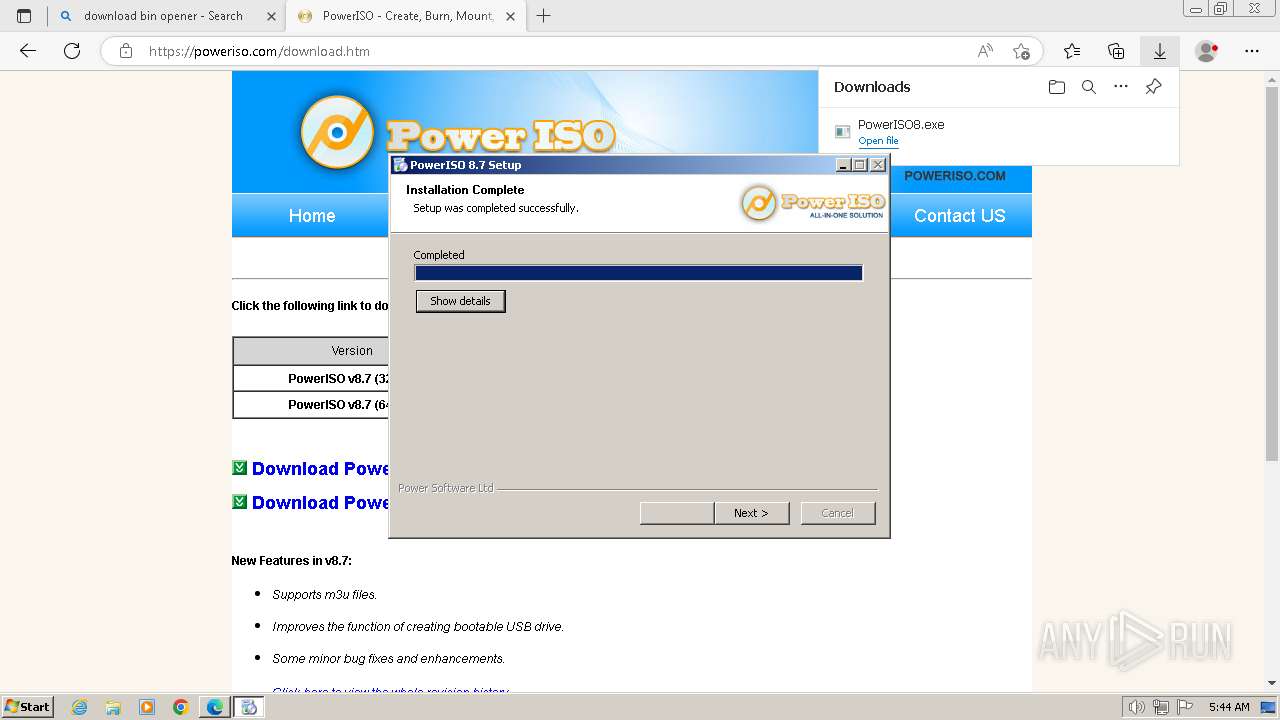This screenshot has height=720, width=1280.
Task: Search downloads with magnifier icon
Action: 1089,87
